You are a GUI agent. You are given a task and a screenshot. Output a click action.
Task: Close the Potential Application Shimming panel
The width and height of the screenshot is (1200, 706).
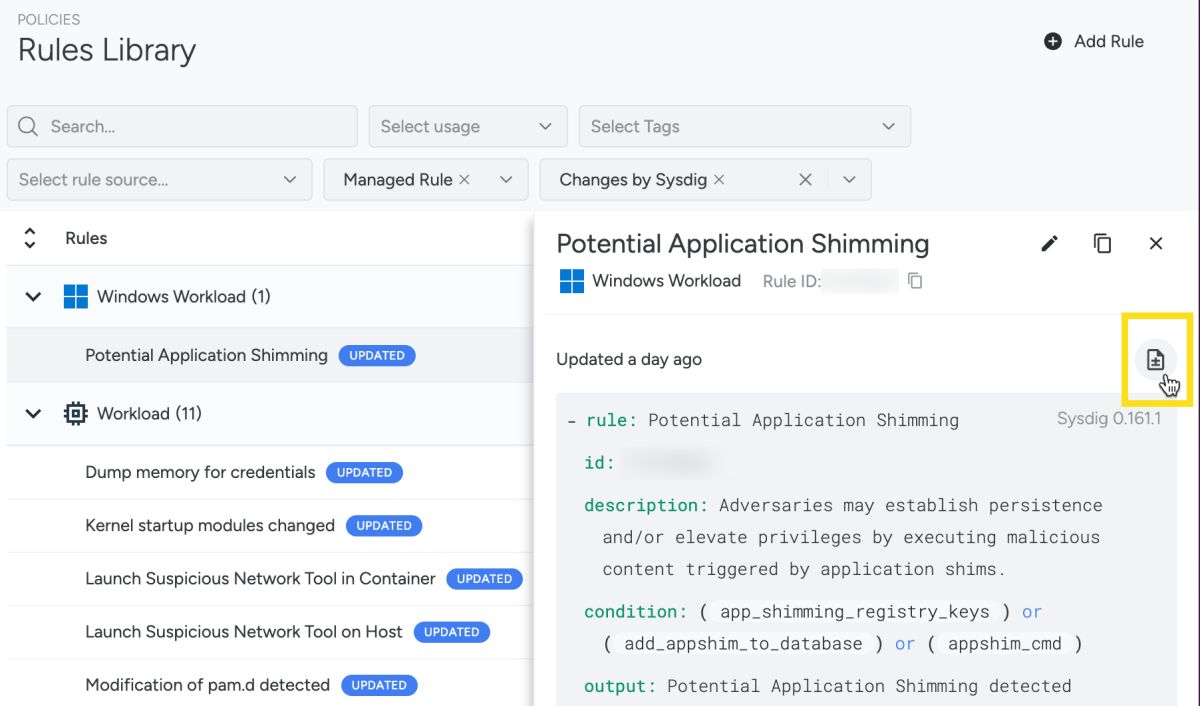[x=1156, y=243]
